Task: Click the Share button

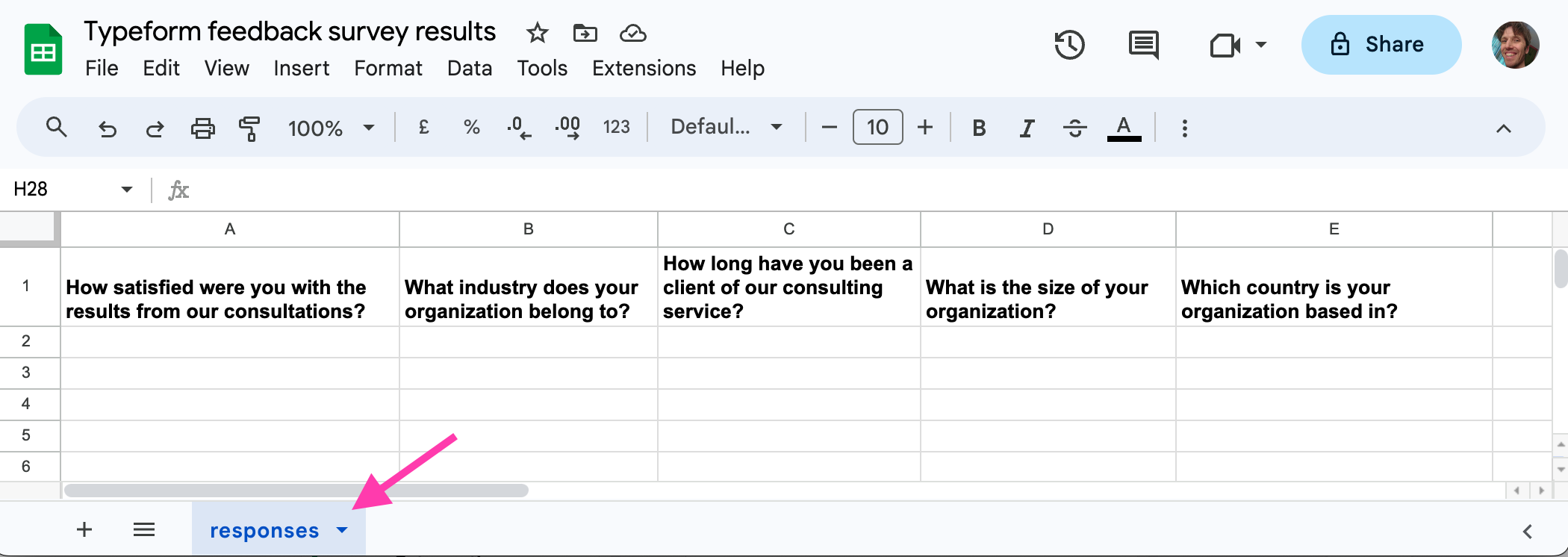Action: coord(1381,45)
